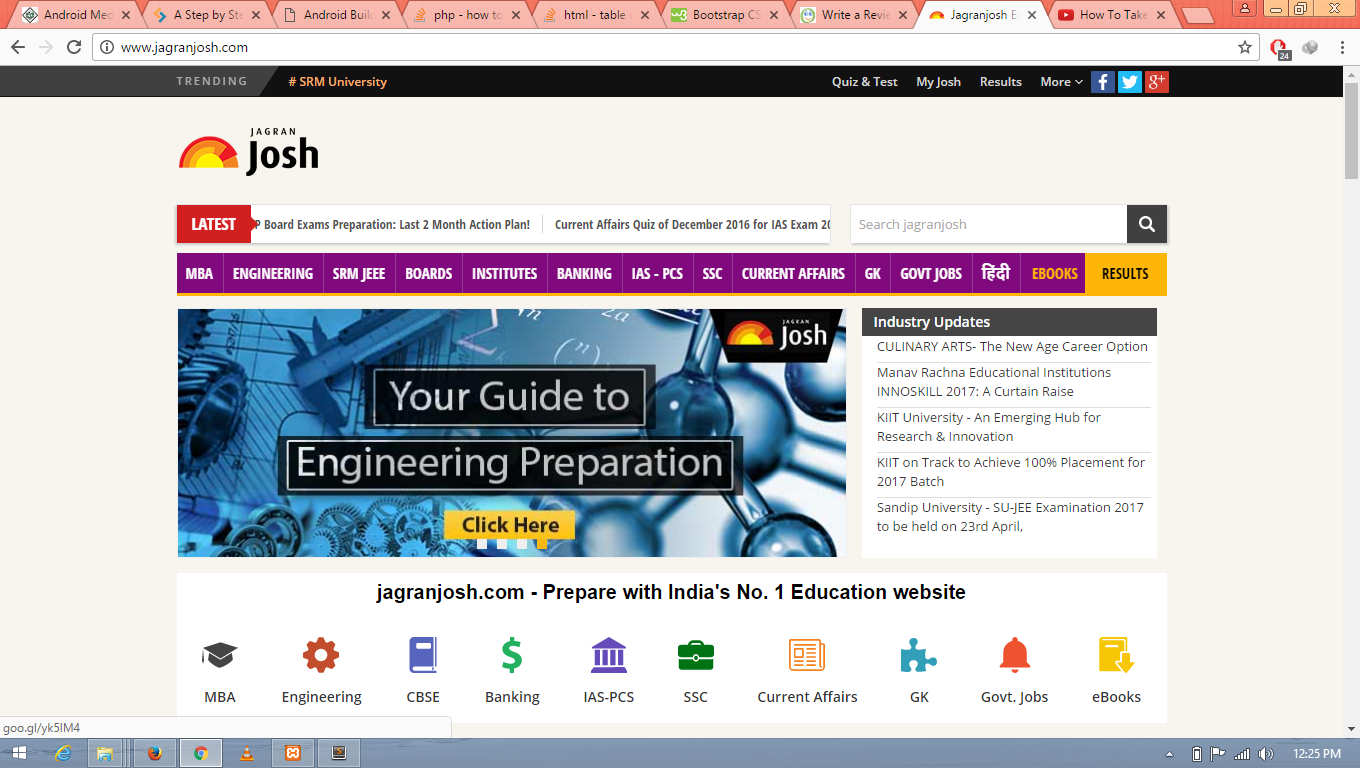Select CURRENT AFFAIRS in the navbar
1360x768 pixels.
793,273
